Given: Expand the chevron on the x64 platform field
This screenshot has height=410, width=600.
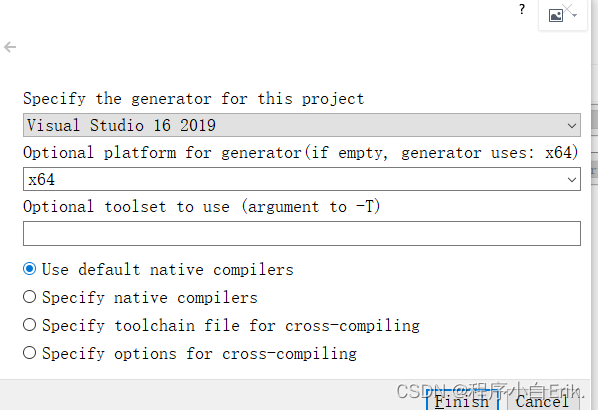Looking at the screenshot, I should point(572,180).
